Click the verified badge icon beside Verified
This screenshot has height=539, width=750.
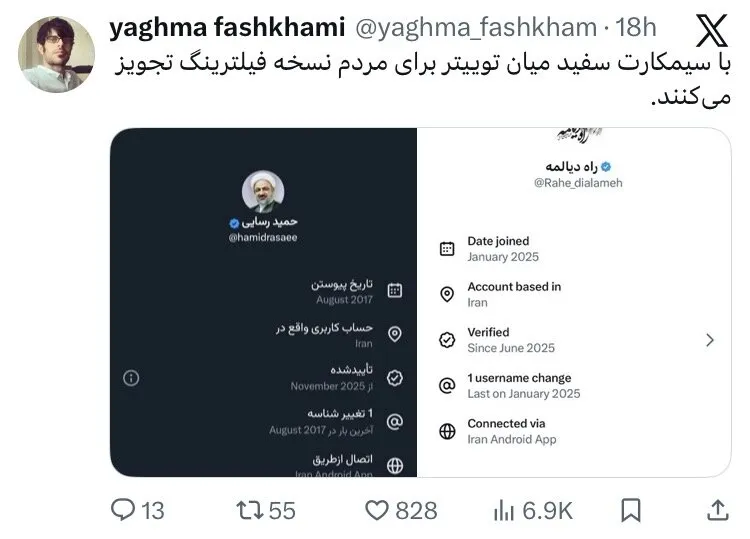447,340
